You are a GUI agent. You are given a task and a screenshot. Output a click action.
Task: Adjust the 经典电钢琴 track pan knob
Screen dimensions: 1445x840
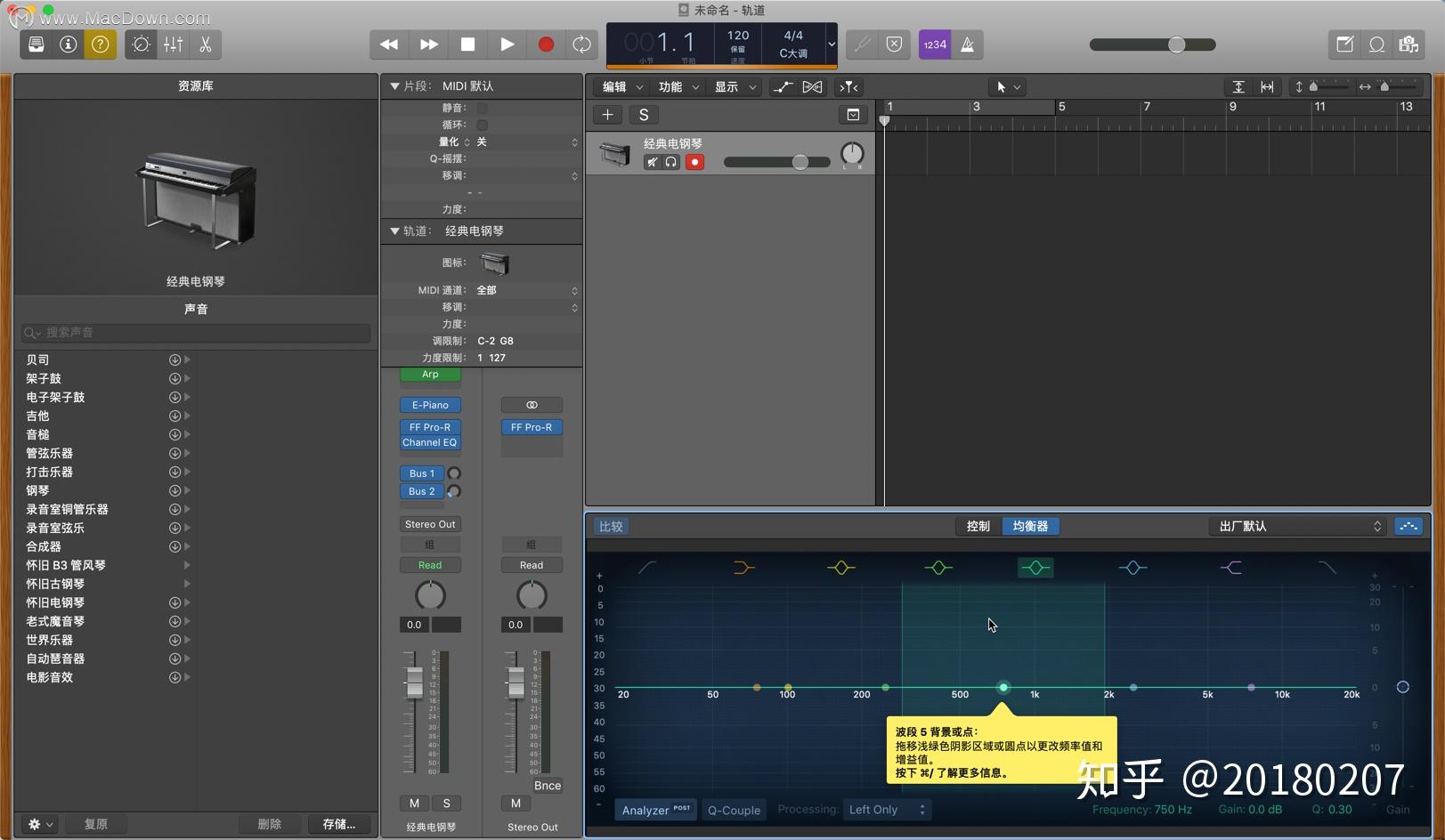[852, 154]
